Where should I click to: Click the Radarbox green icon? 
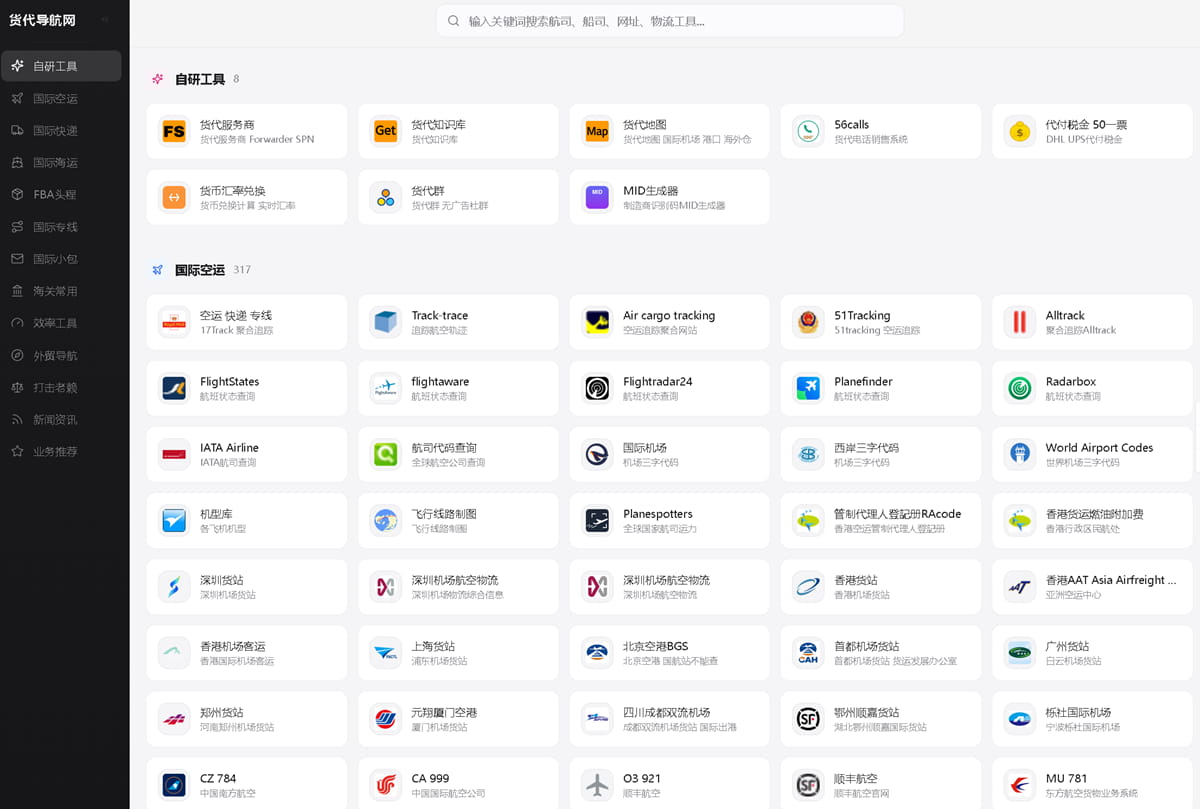(x=1020, y=388)
